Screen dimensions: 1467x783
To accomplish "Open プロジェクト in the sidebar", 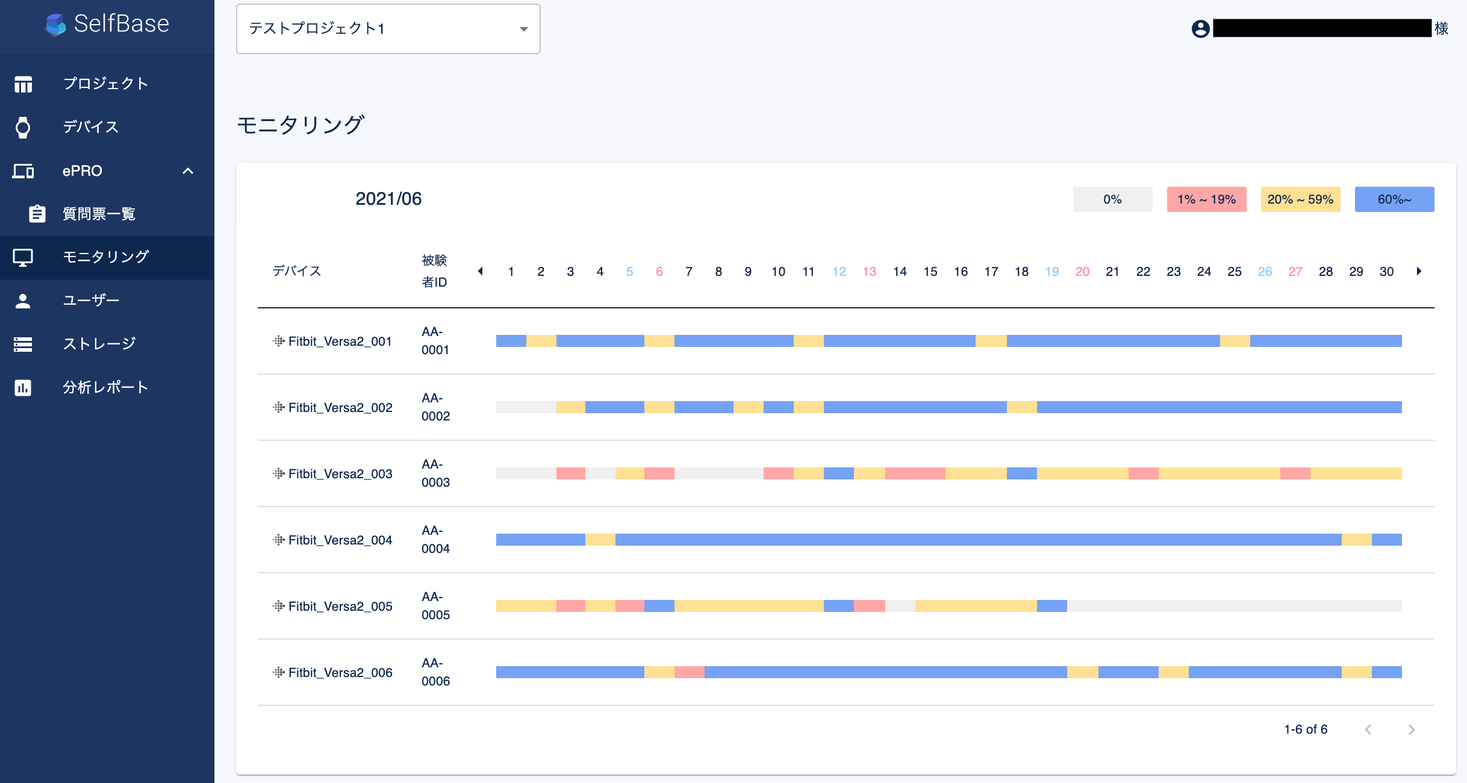I will [107, 84].
